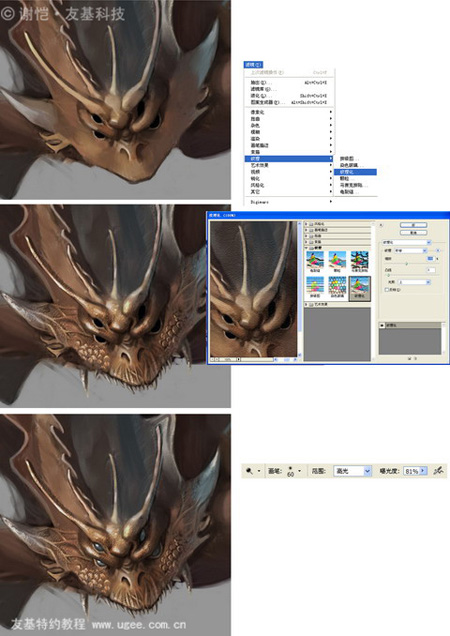Expand the Artistic filter folder below thumbnails
Screen dimensions: 450x636
pyautogui.click(x=307, y=304)
